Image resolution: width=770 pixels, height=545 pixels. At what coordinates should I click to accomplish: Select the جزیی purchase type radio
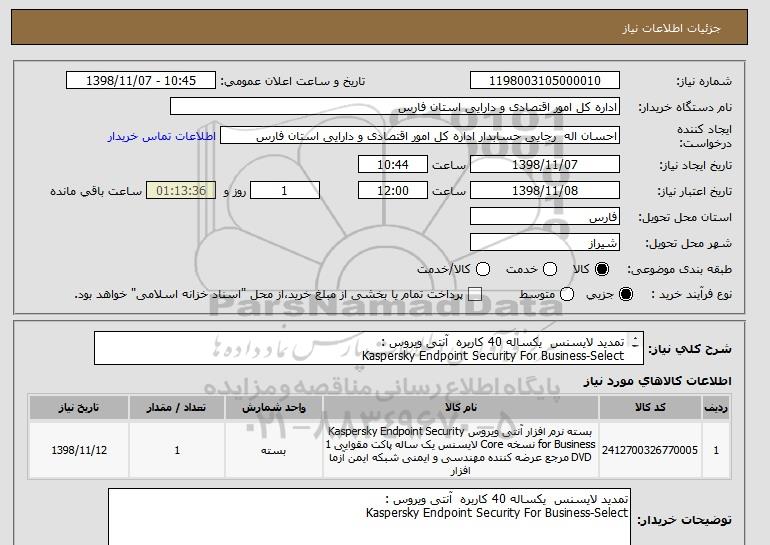coord(626,294)
